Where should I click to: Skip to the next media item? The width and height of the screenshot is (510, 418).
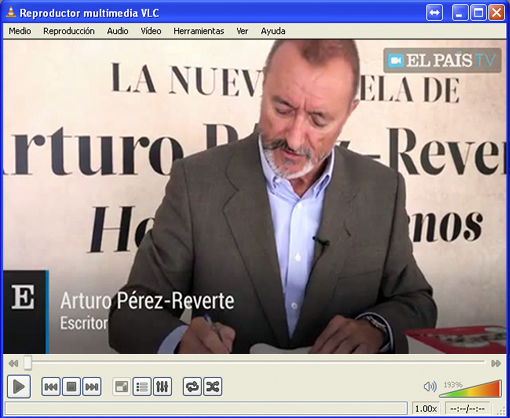coord(92,387)
